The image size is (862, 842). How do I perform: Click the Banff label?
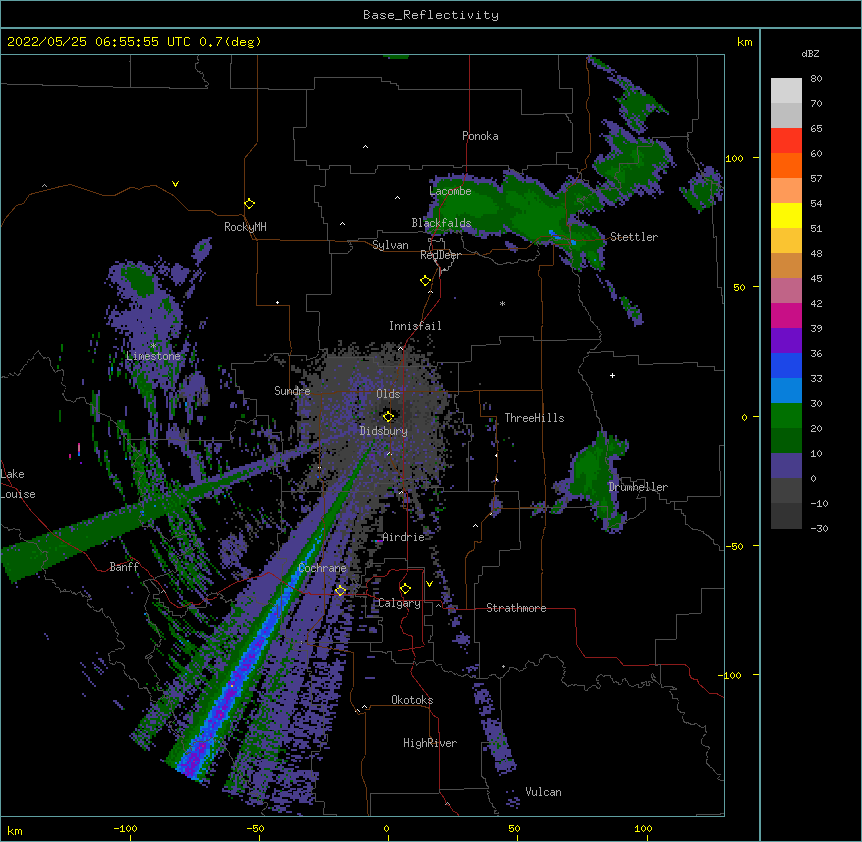tap(124, 567)
